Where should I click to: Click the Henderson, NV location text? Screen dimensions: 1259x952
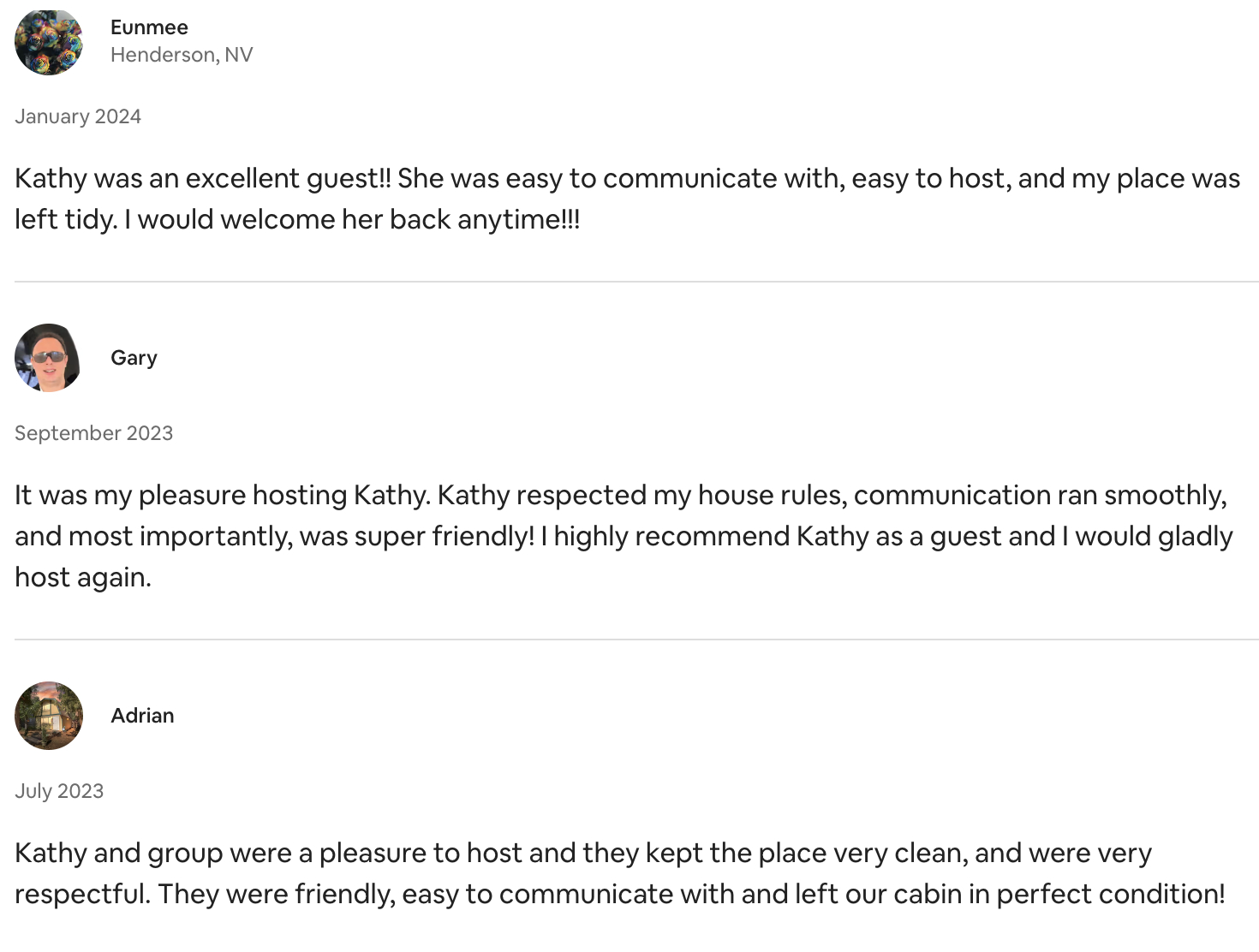click(x=182, y=55)
